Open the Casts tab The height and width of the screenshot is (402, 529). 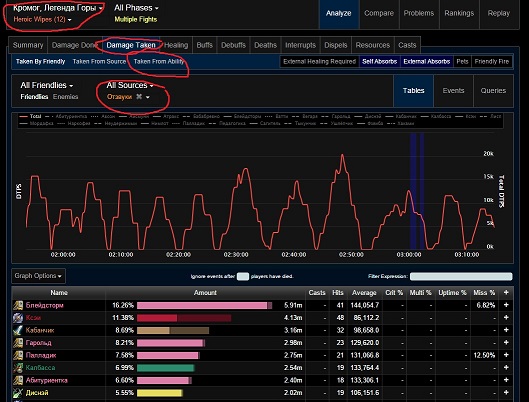(x=407, y=45)
